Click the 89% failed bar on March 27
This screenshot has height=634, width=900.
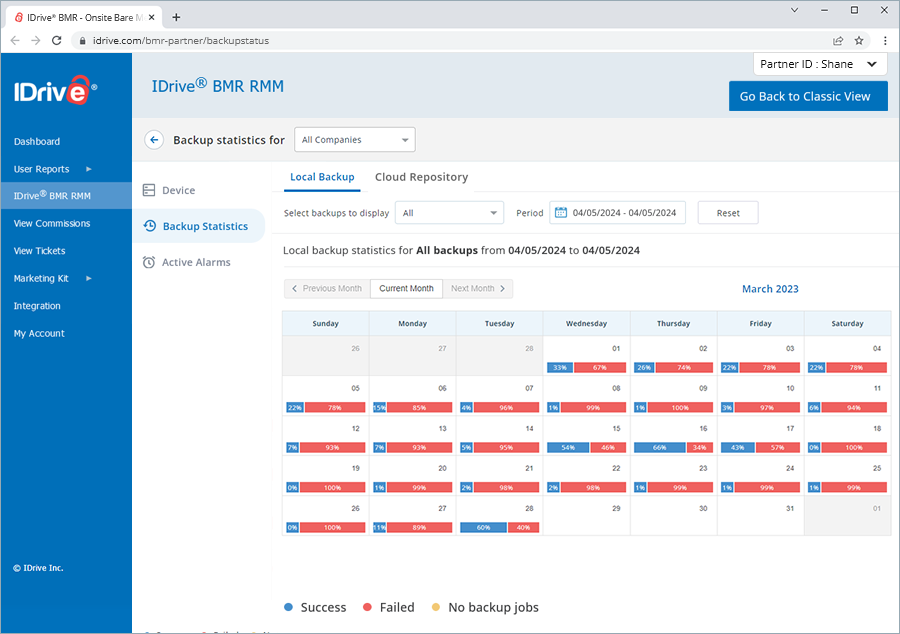(419, 527)
